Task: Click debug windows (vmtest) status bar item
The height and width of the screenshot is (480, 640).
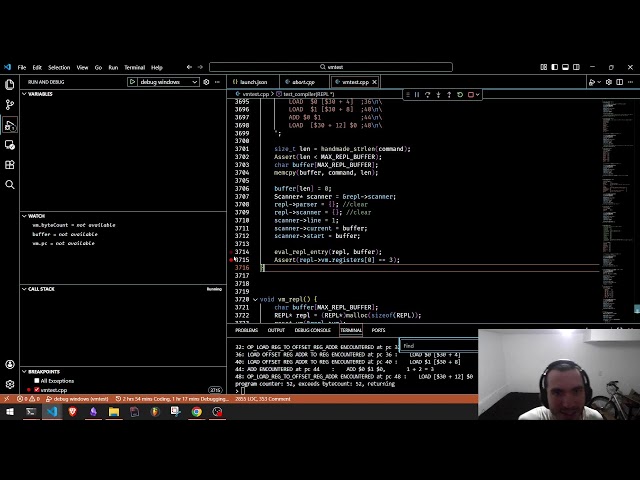Action: point(78,399)
